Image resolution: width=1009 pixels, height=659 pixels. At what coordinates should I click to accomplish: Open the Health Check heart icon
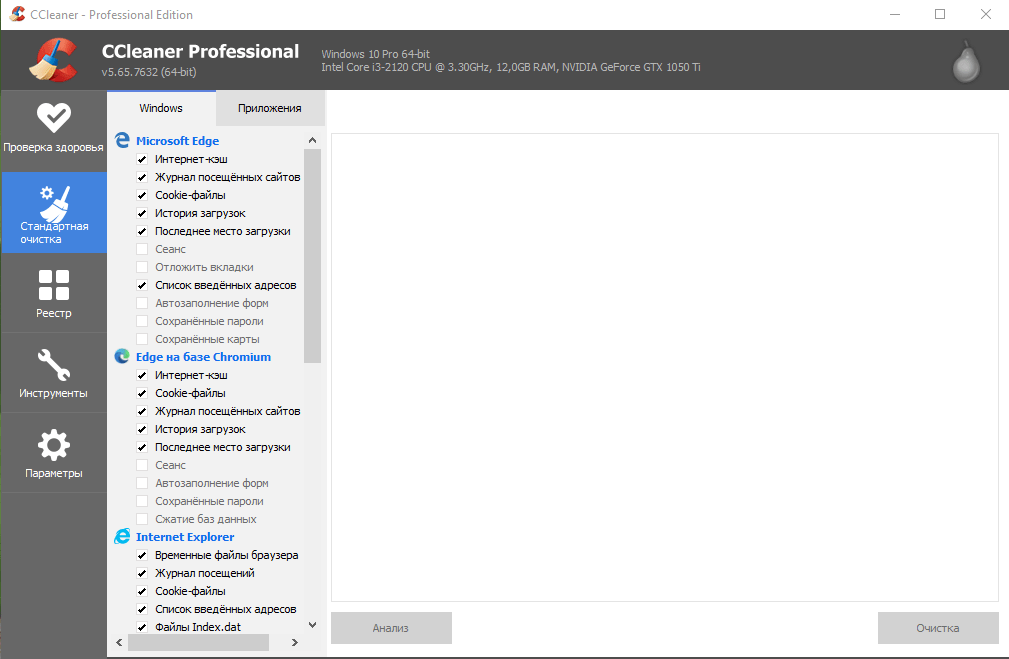point(53,117)
